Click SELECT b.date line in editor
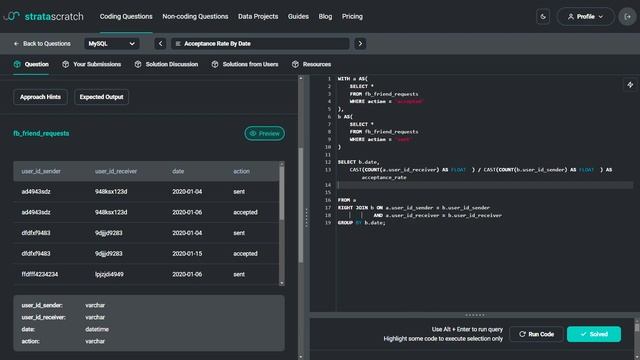The height and width of the screenshot is (360, 640). click(358, 162)
